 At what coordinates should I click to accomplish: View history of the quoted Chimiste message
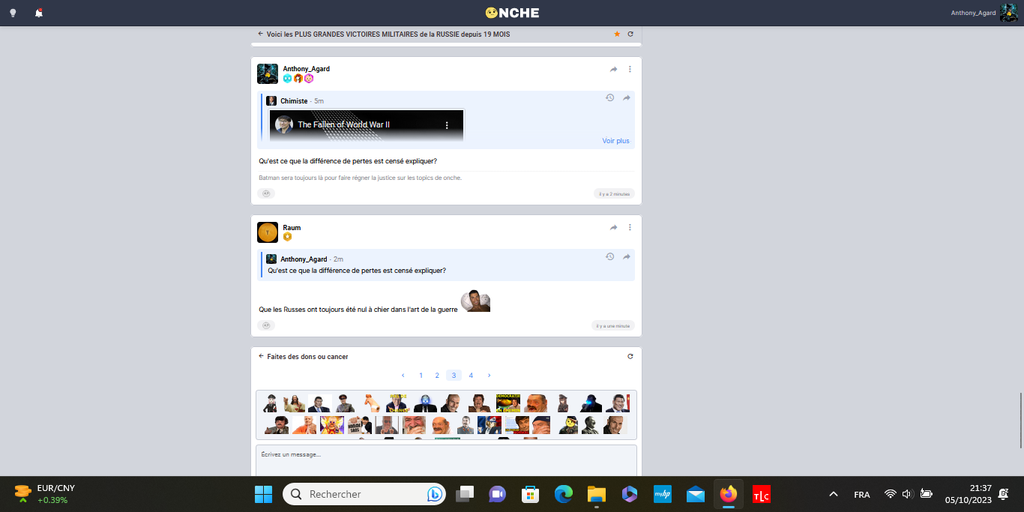click(x=610, y=97)
